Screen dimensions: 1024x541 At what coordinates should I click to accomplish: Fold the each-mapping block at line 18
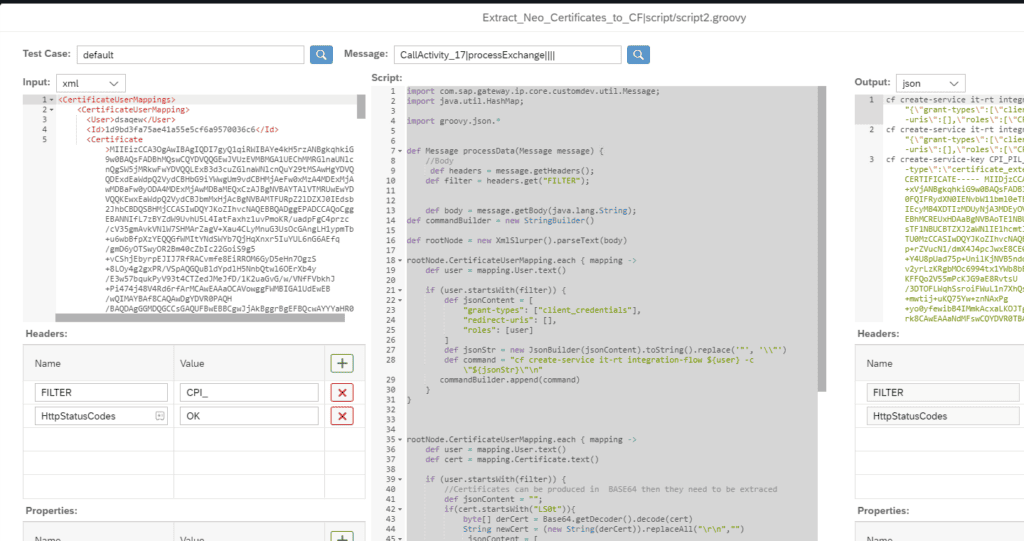[400, 261]
